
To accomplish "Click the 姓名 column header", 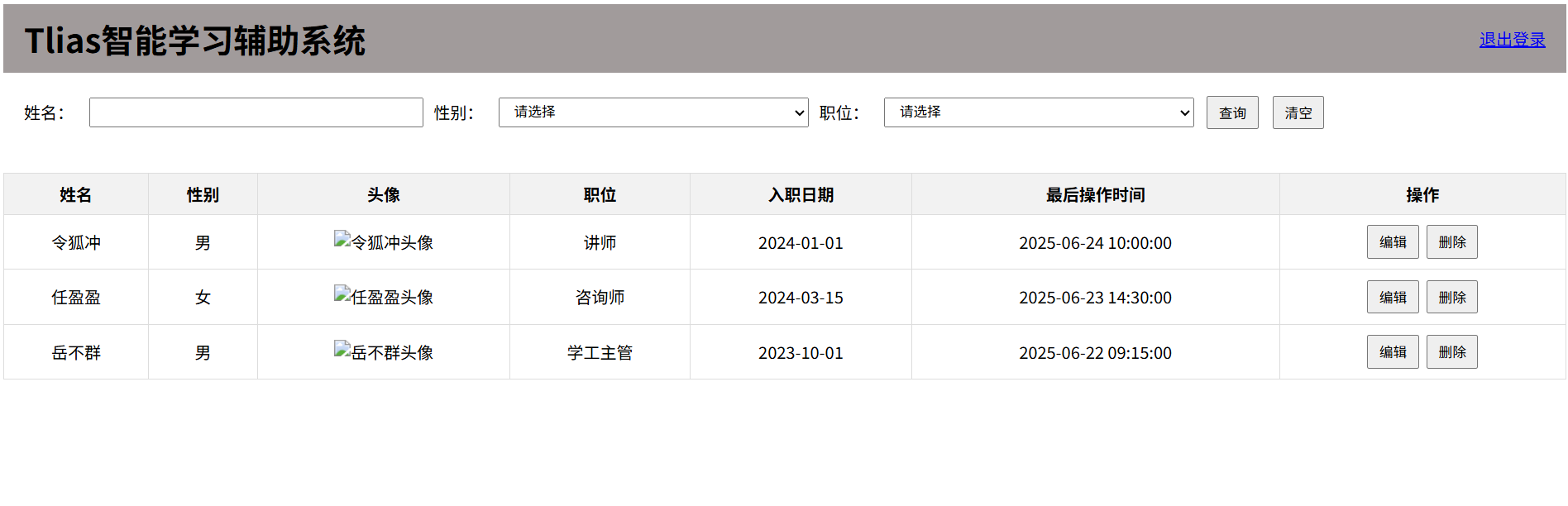I will point(76,194).
